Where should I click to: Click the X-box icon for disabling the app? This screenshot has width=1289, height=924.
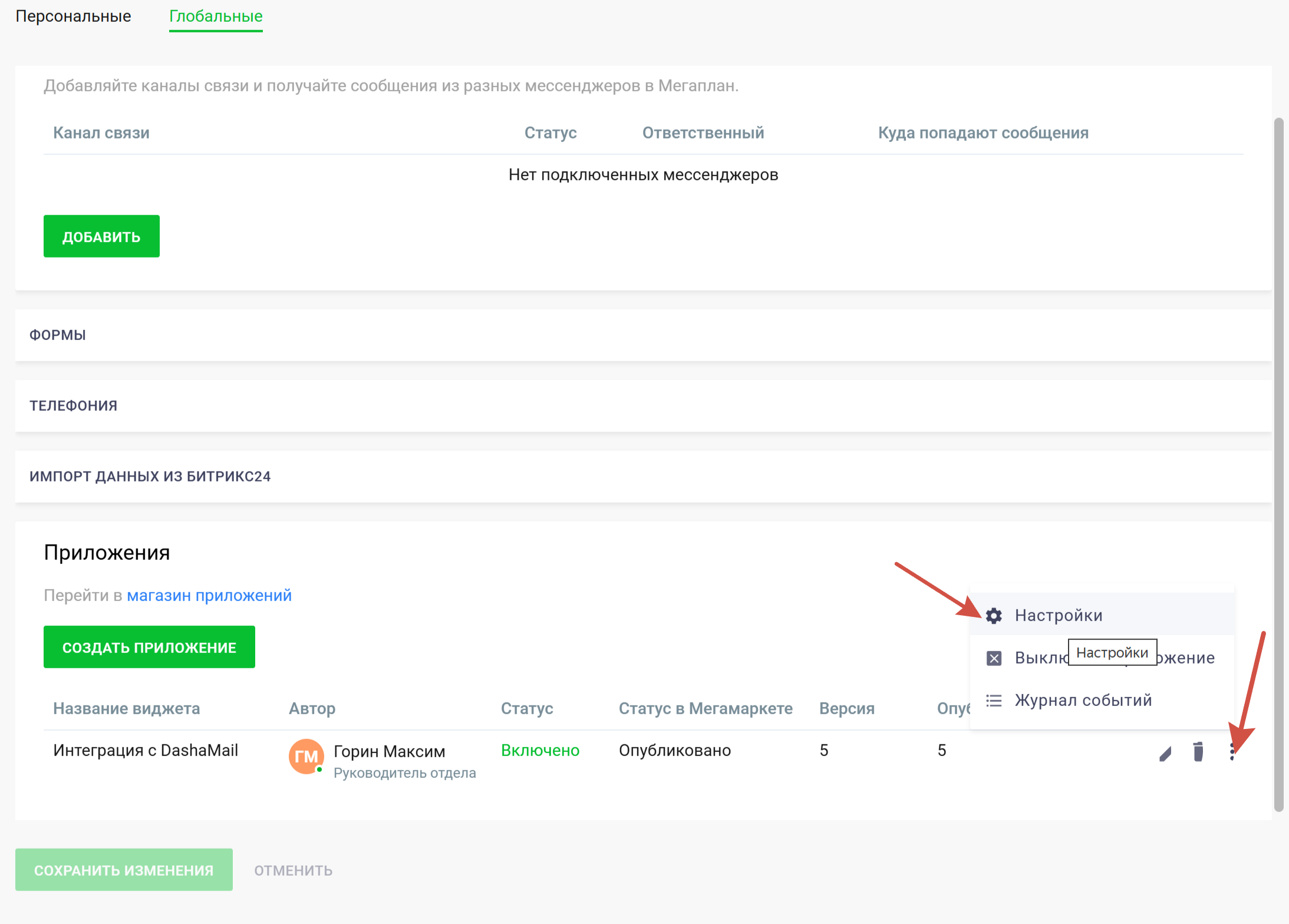click(x=994, y=658)
